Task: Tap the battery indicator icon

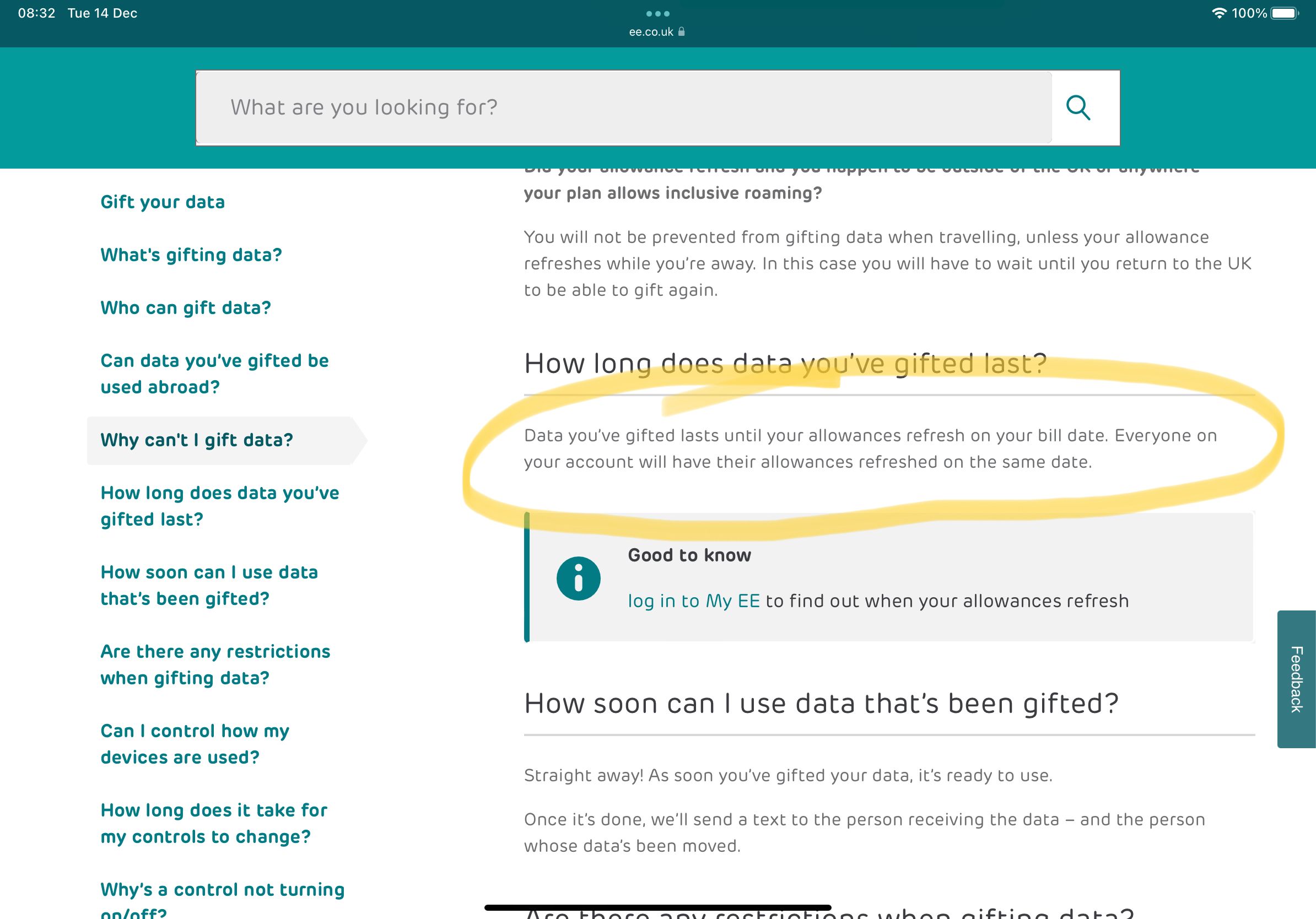Action: tap(1285, 13)
